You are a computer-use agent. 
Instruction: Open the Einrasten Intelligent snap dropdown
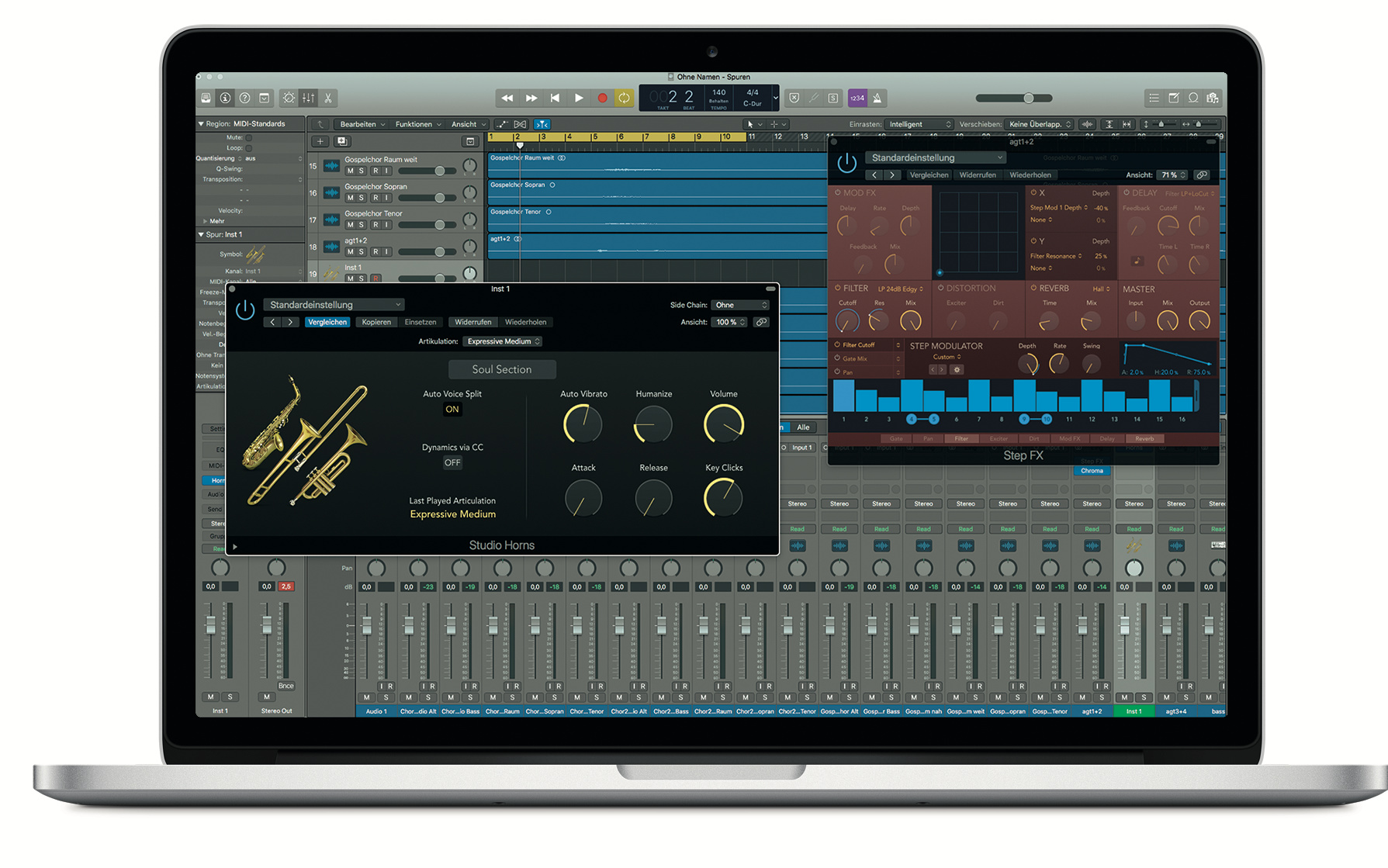(x=919, y=124)
